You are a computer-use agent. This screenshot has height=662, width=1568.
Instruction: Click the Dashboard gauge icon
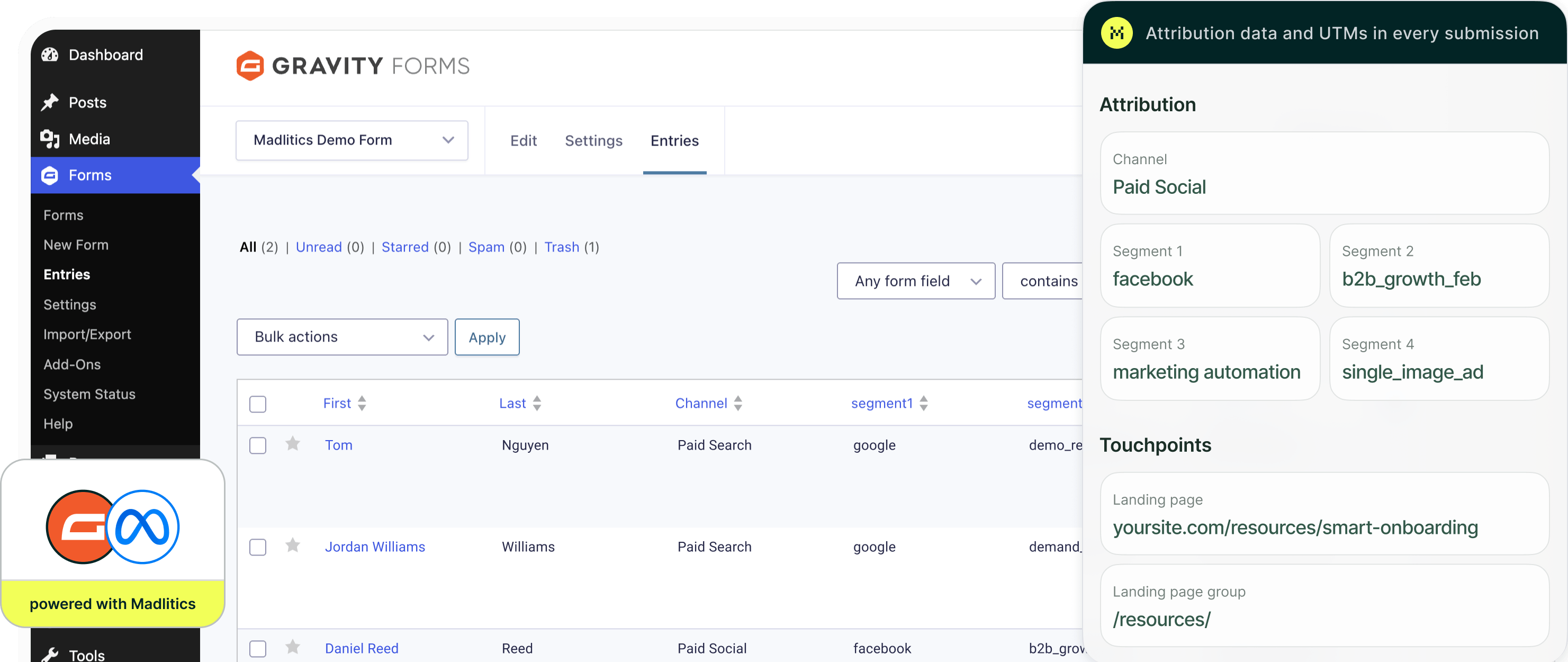tap(50, 55)
